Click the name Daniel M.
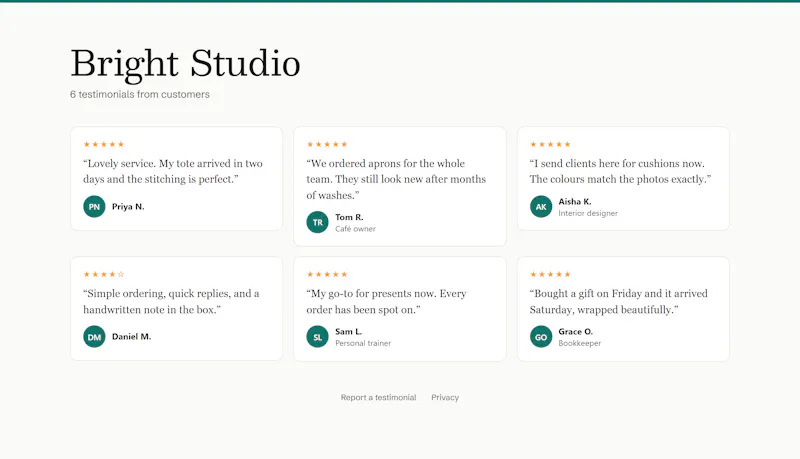The width and height of the screenshot is (800, 459). click(132, 337)
